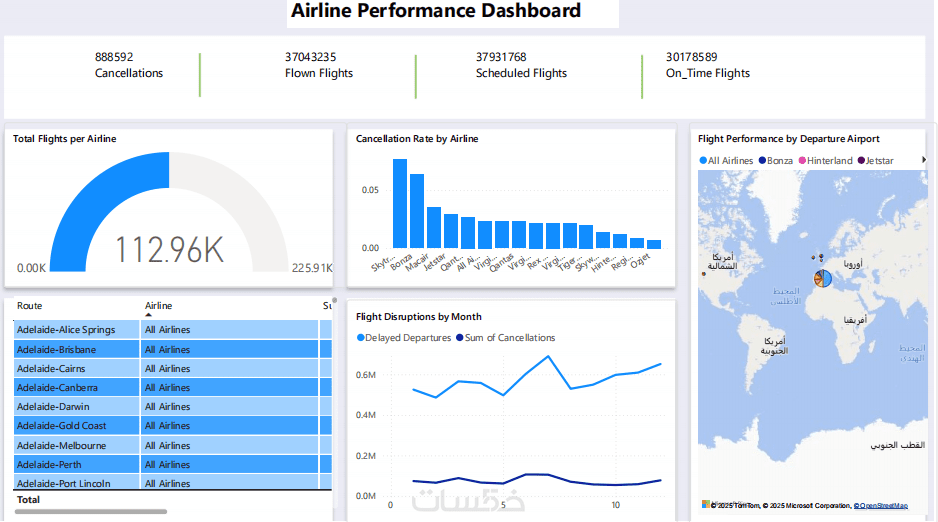Click the Flight Disruptions by Month visual title

pos(419,317)
